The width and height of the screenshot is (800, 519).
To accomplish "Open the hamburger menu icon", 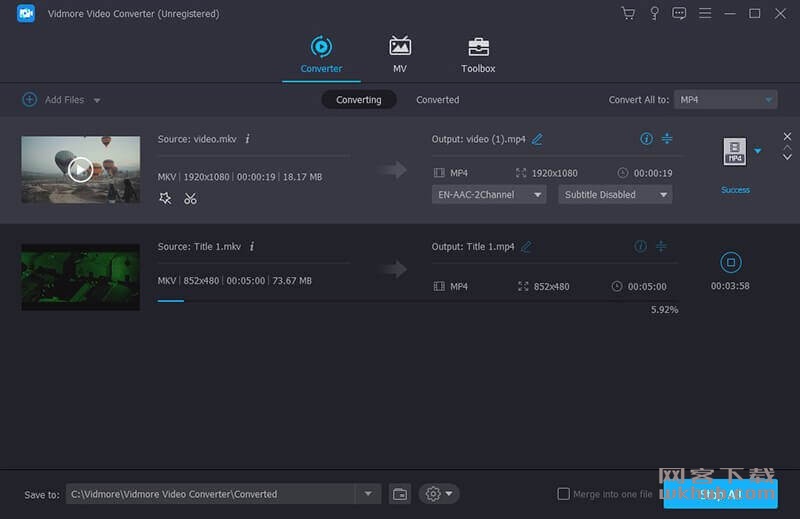I will pos(705,13).
